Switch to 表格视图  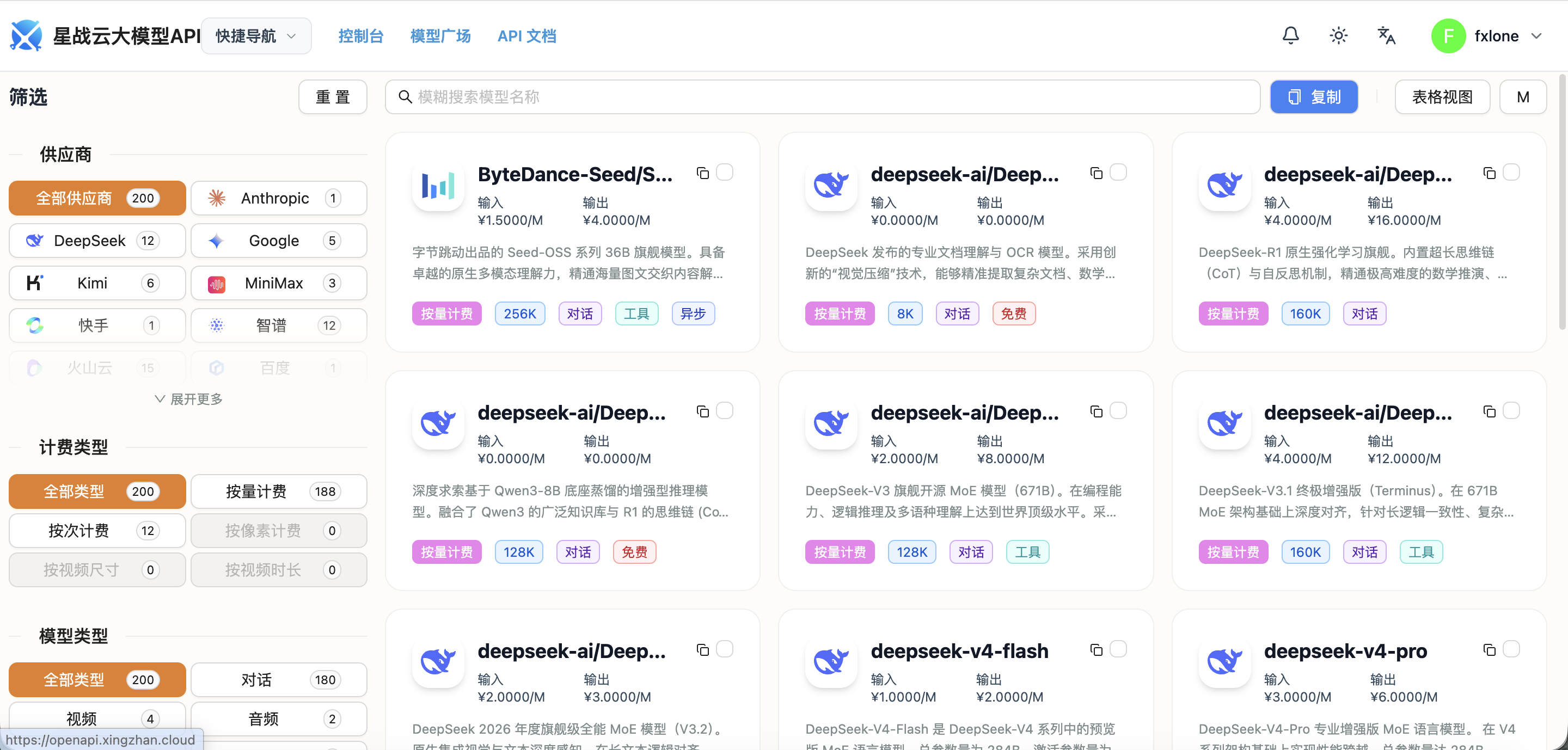(1442, 97)
